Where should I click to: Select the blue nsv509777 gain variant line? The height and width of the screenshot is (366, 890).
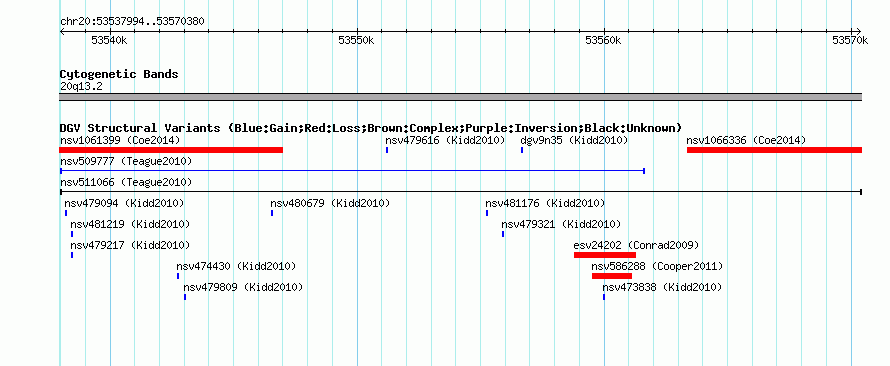coord(352,171)
